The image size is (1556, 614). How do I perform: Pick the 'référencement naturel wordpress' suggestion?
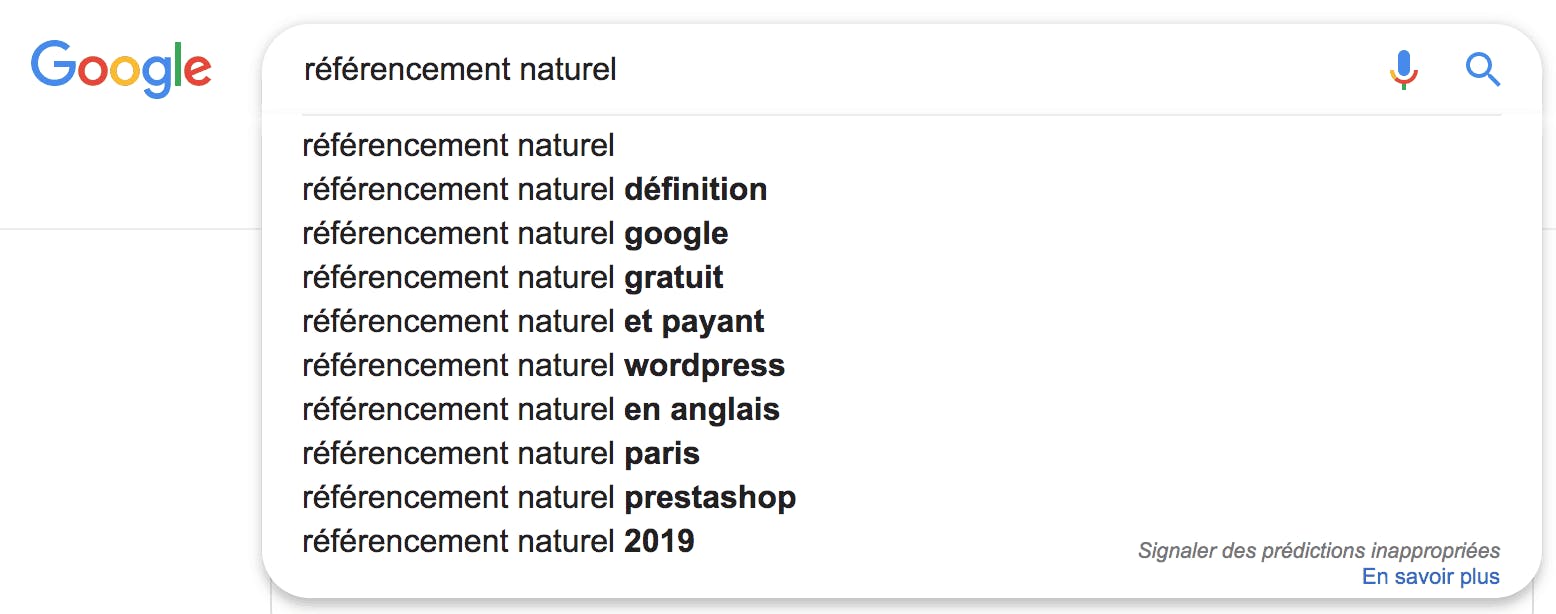click(x=544, y=366)
